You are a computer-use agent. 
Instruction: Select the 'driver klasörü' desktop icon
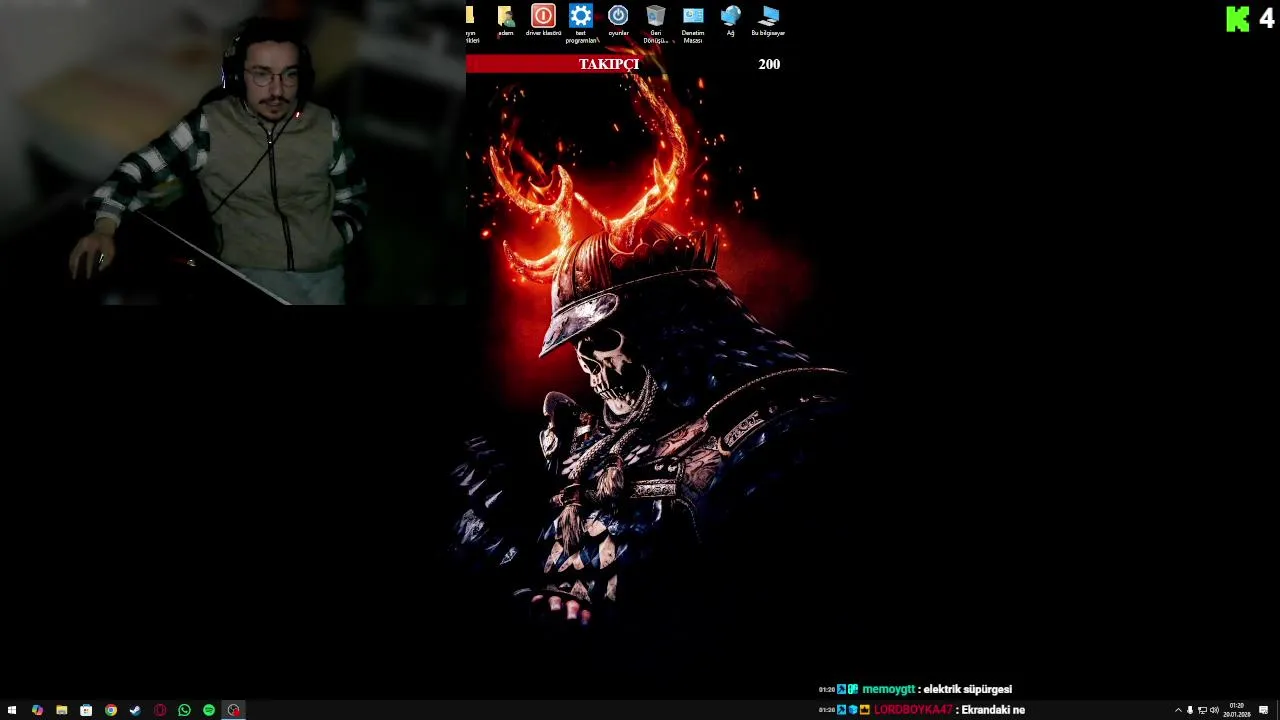coord(543,21)
